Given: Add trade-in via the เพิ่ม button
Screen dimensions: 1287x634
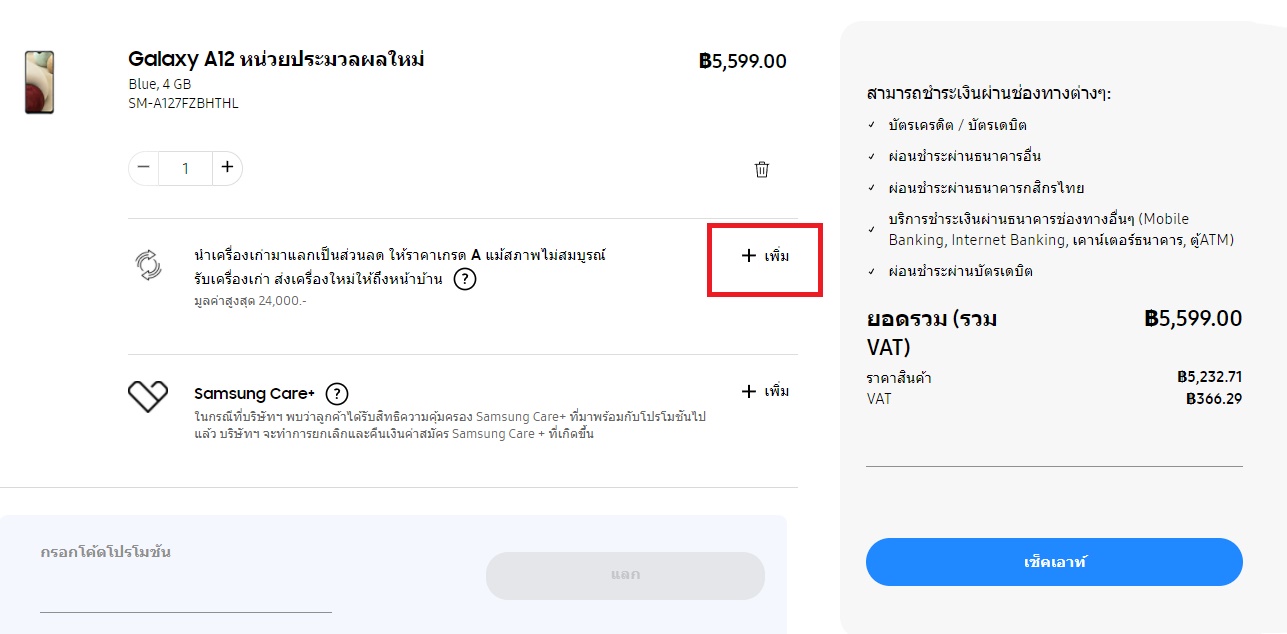Looking at the screenshot, I should 765,256.
